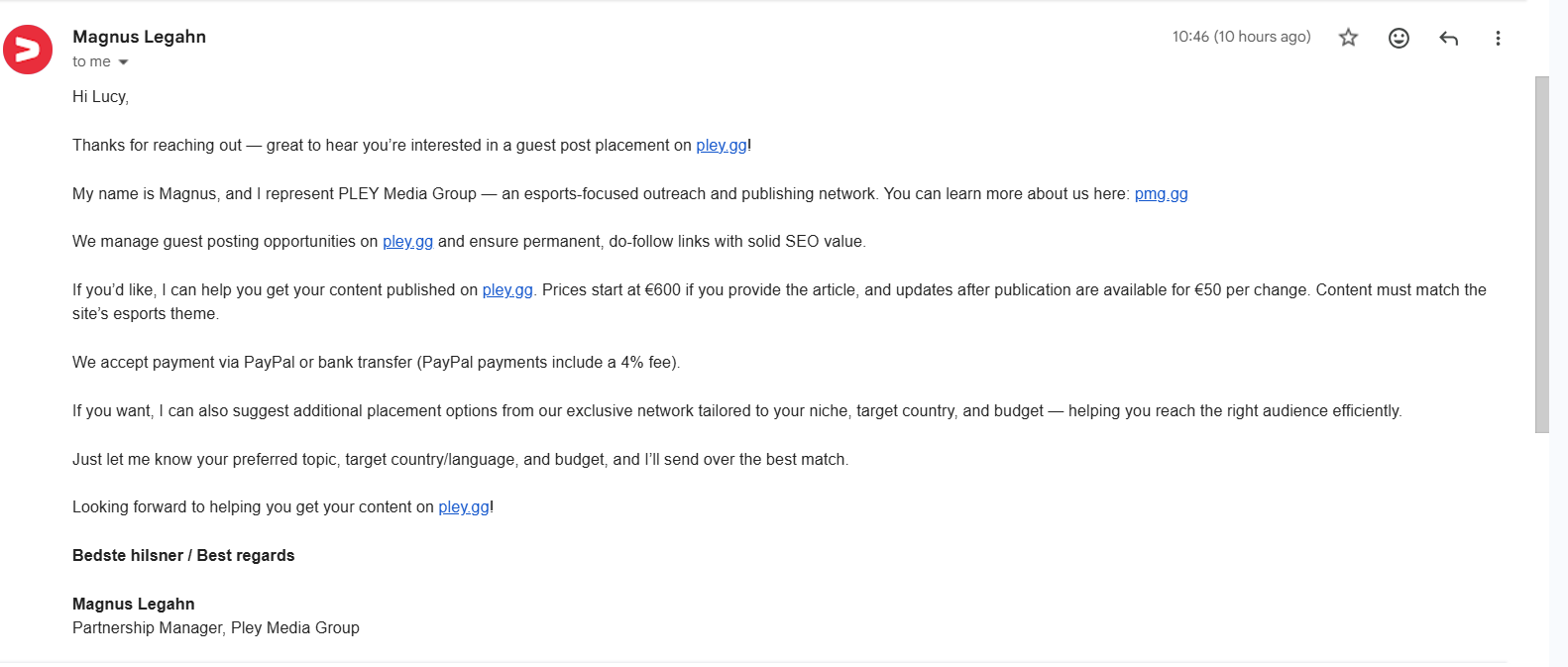Click 'Partnership Manager, Pley Media Group' line

pos(216,628)
